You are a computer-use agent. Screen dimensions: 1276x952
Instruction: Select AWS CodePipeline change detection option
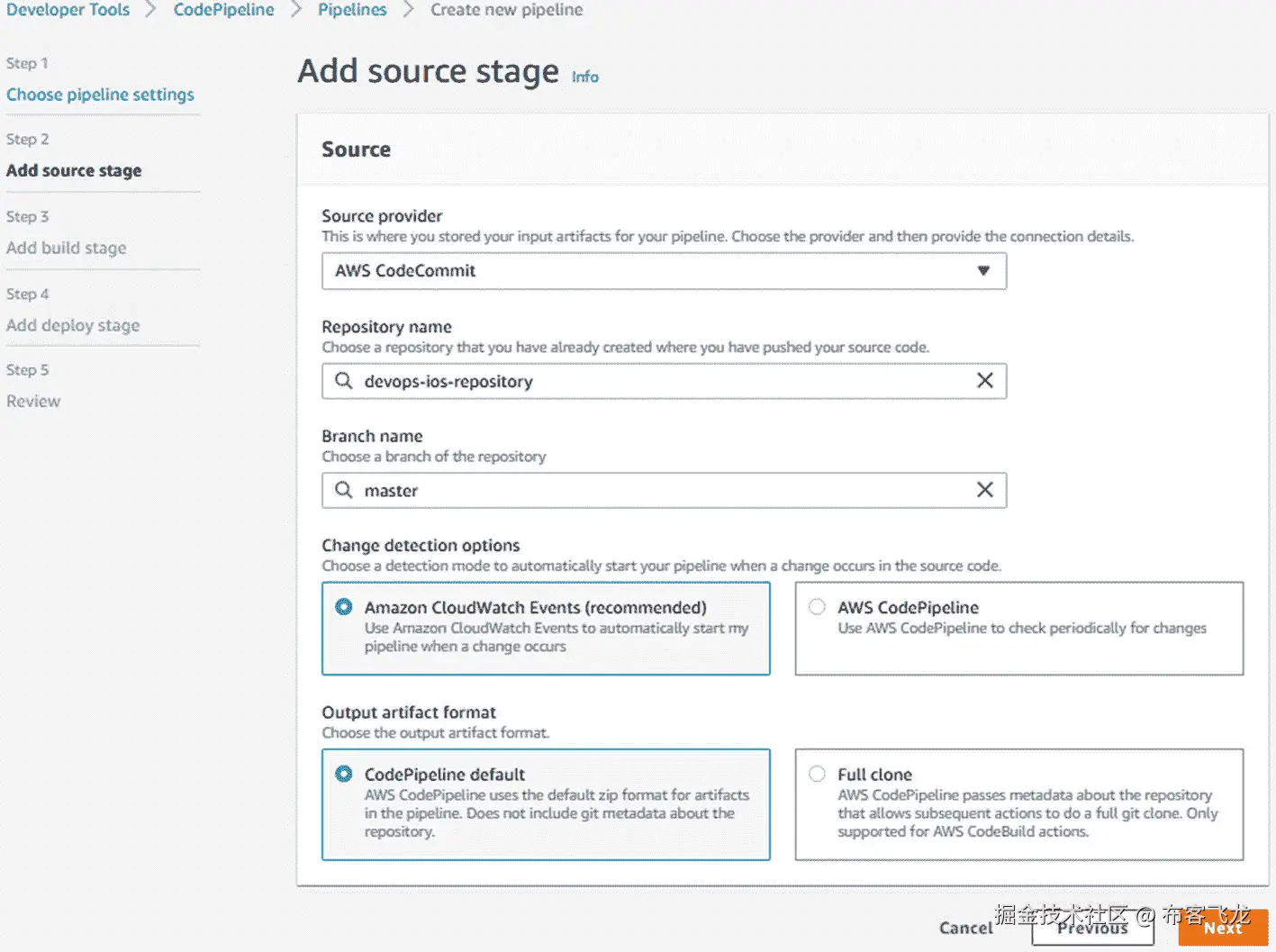tap(817, 607)
